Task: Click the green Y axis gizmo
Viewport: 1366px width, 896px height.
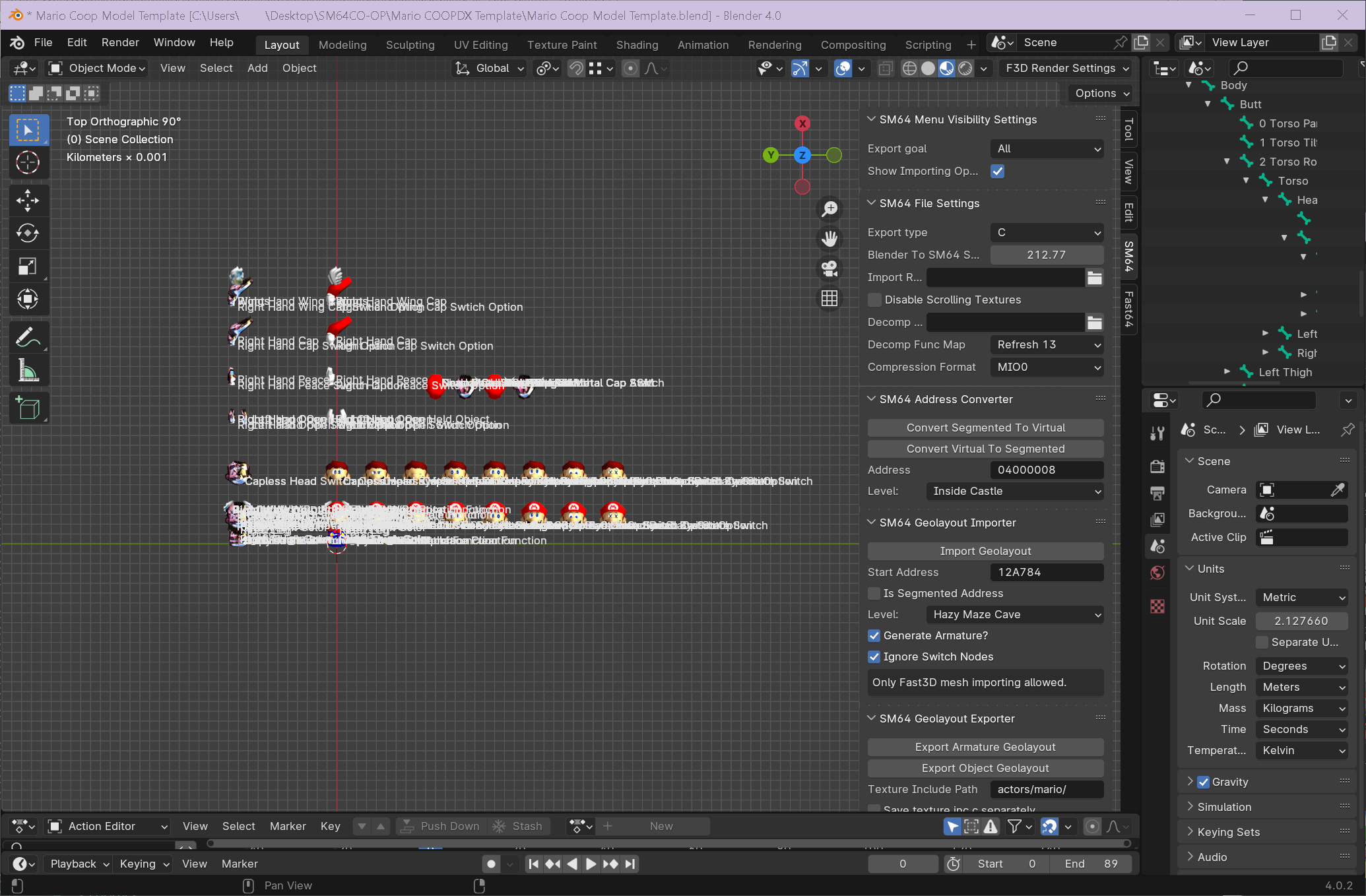Action: click(770, 155)
